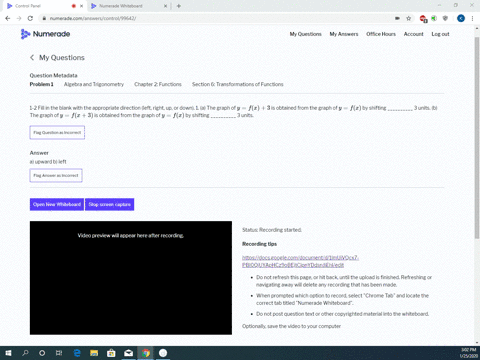Viewport: 480px width, 360px height.
Task: Open My Questions in the top navigation
Action: (x=305, y=34)
